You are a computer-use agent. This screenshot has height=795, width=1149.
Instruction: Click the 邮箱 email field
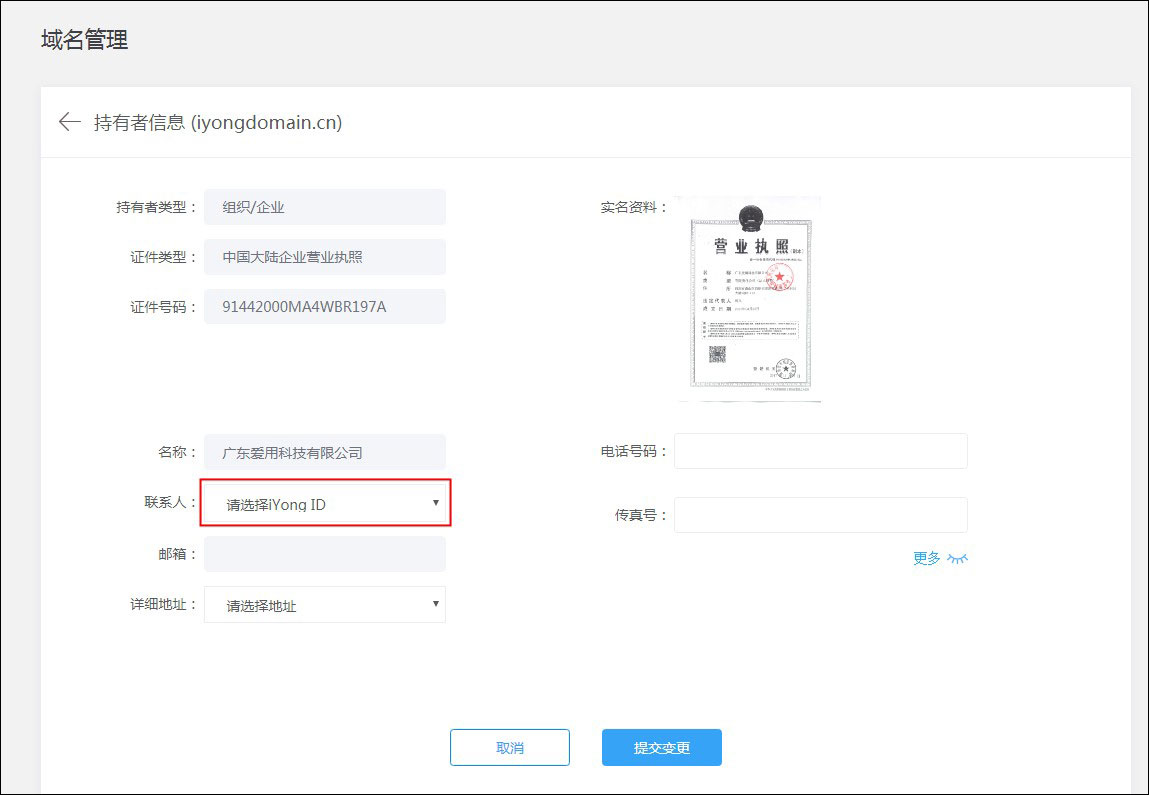(324, 554)
